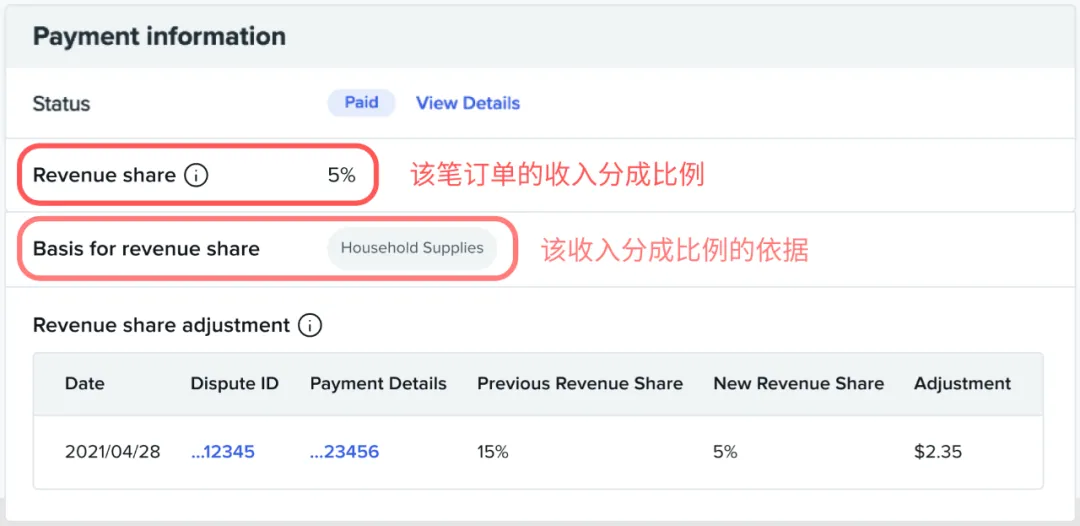Select the 5% revenue share value
This screenshot has height=526, width=1080.
click(x=342, y=176)
